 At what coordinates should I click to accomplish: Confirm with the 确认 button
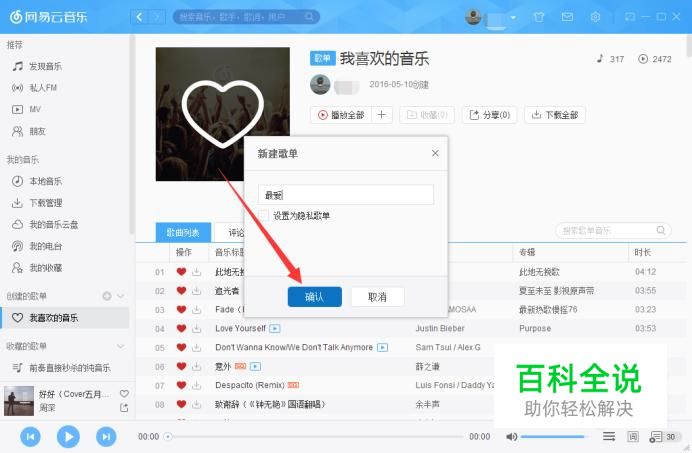315,297
